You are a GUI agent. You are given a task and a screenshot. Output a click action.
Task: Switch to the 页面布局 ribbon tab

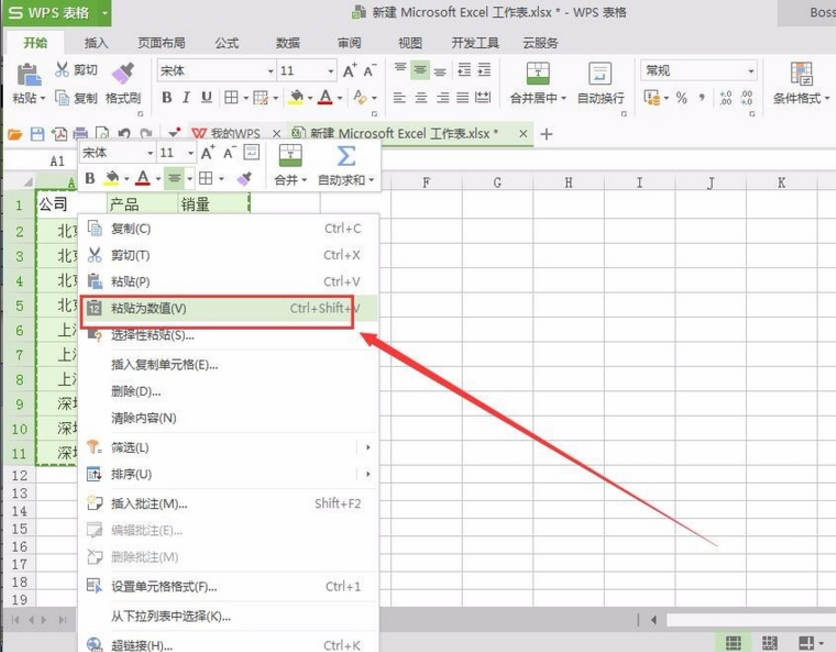coord(162,43)
